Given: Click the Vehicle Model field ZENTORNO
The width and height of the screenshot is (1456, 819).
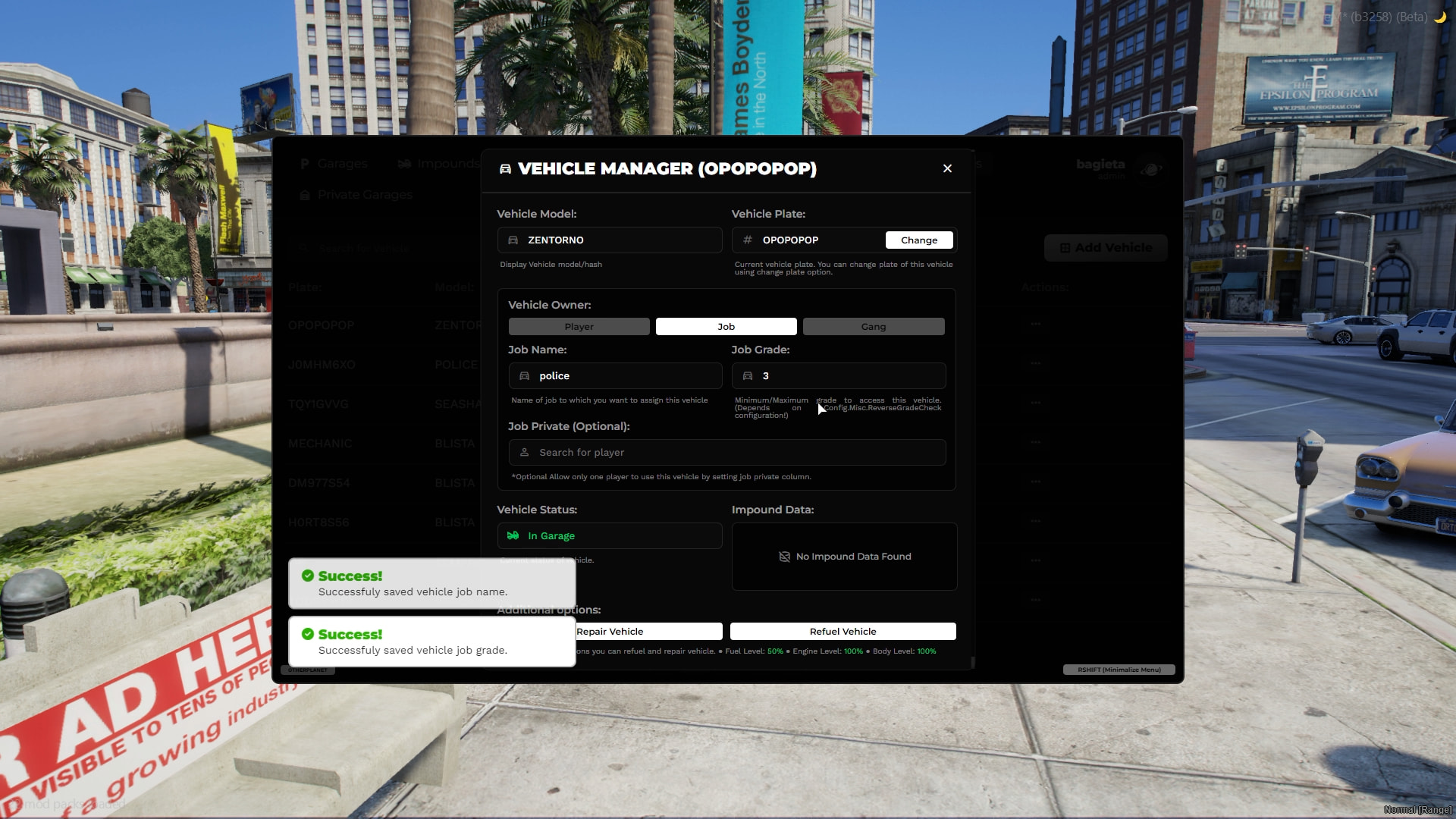Looking at the screenshot, I should [610, 240].
